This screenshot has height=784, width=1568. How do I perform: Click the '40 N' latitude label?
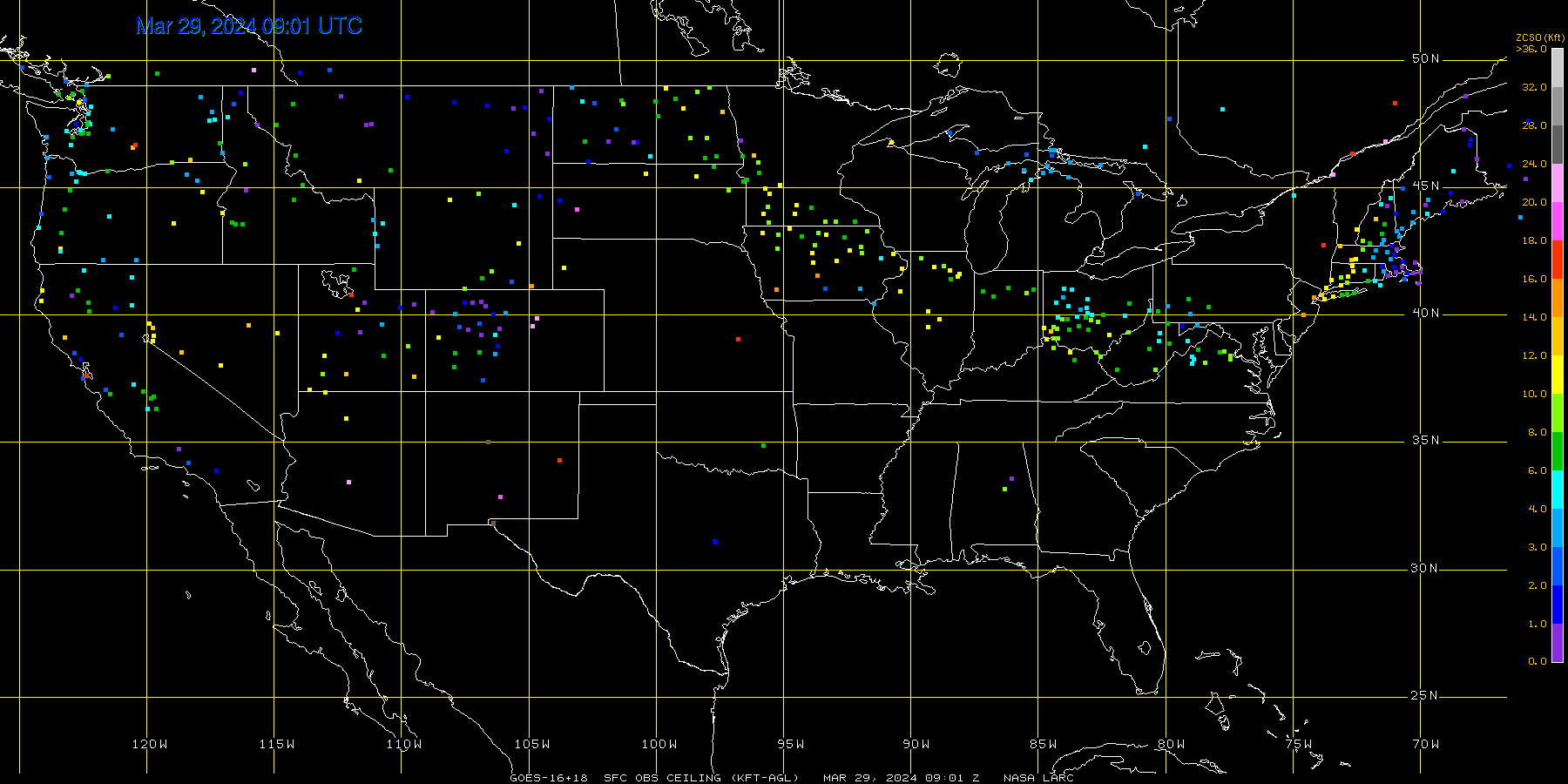[x=1426, y=314]
